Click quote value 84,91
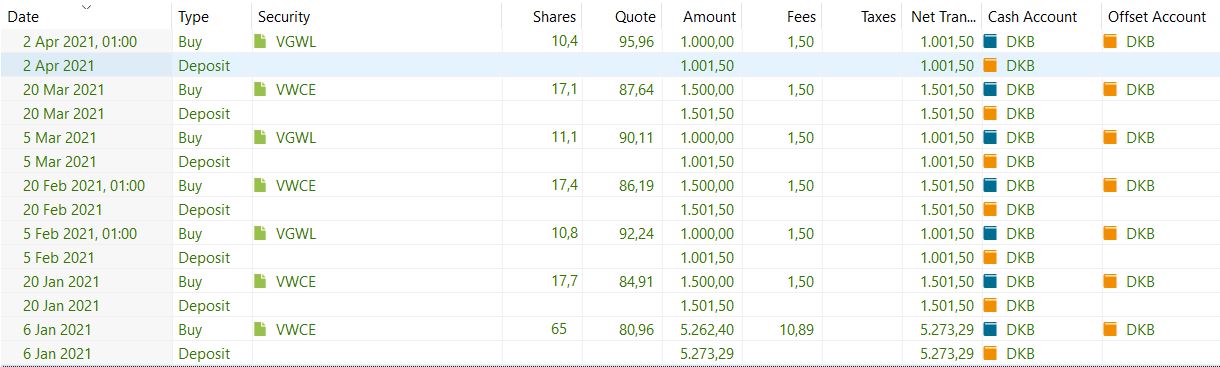 638,281
